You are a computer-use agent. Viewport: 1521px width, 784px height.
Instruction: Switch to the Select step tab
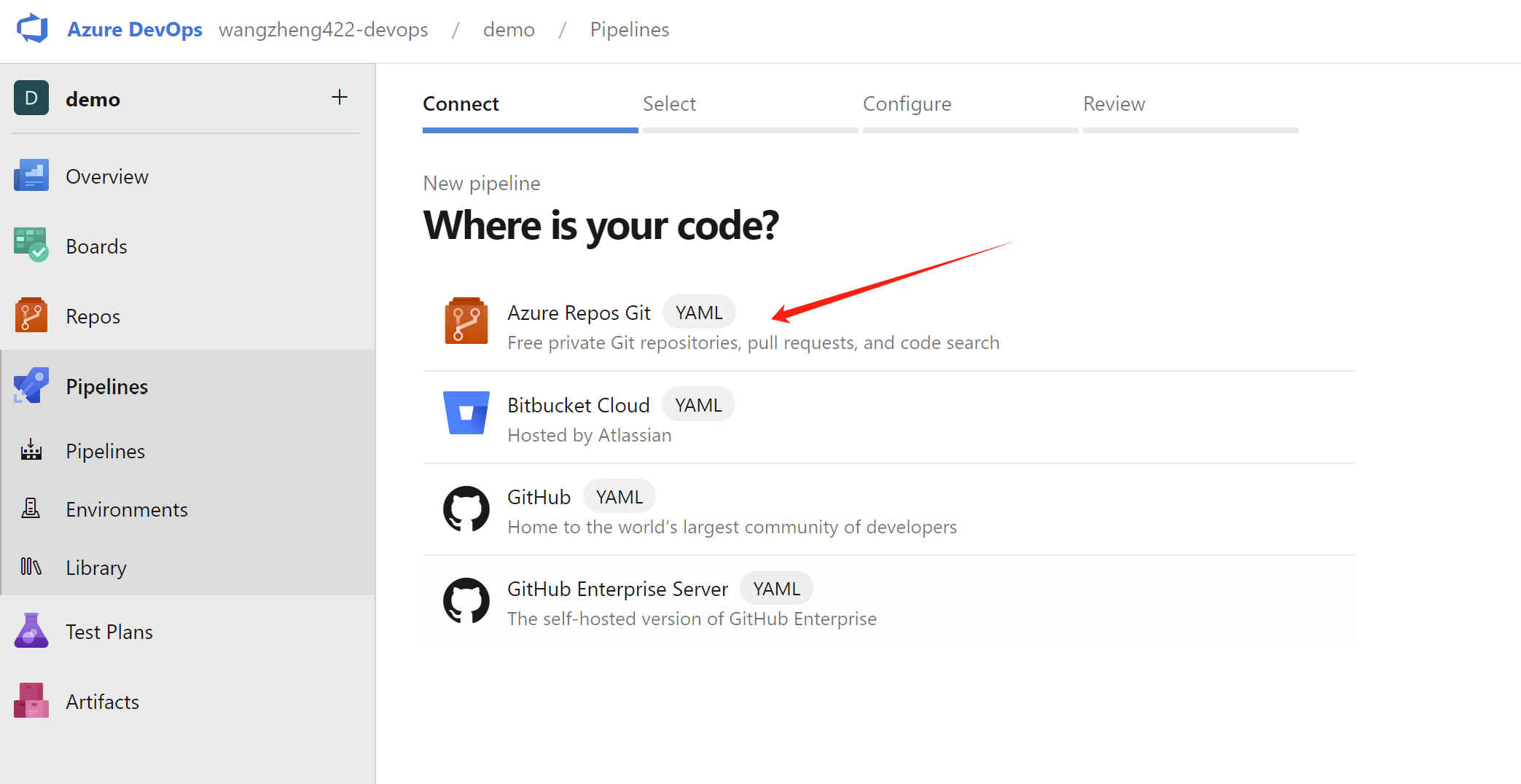(x=669, y=104)
